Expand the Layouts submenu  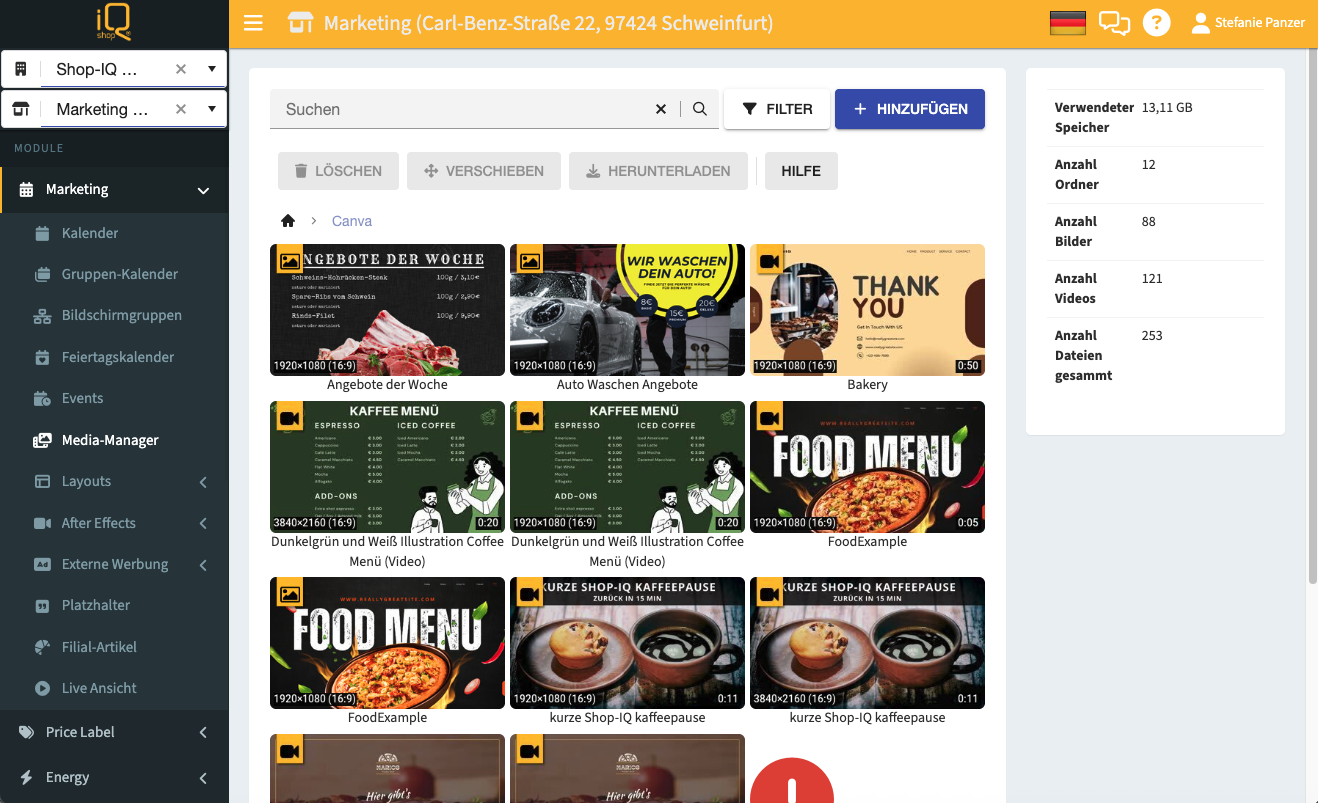pos(203,482)
